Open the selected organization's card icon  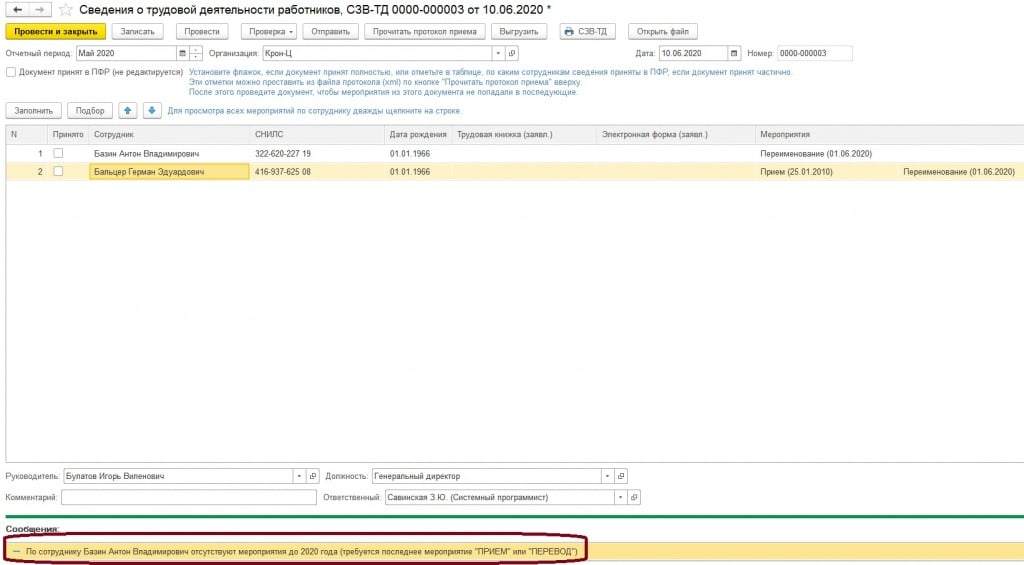coord(512,53)
